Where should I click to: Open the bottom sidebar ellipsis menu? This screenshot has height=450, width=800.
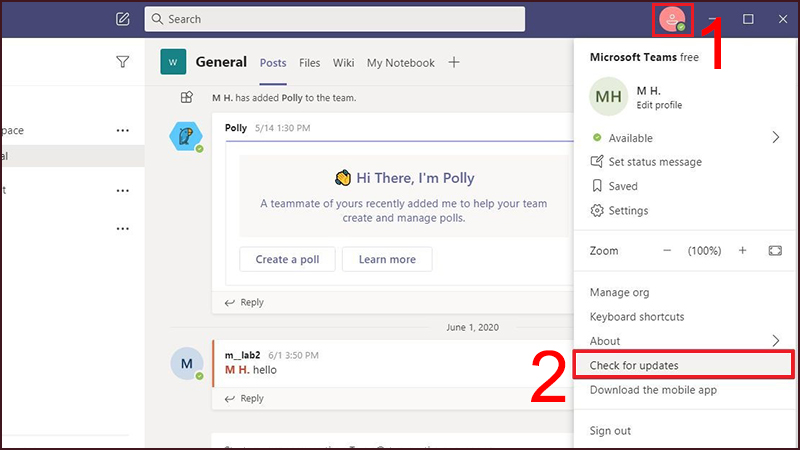pyautogui.click(x=122, y=229)
